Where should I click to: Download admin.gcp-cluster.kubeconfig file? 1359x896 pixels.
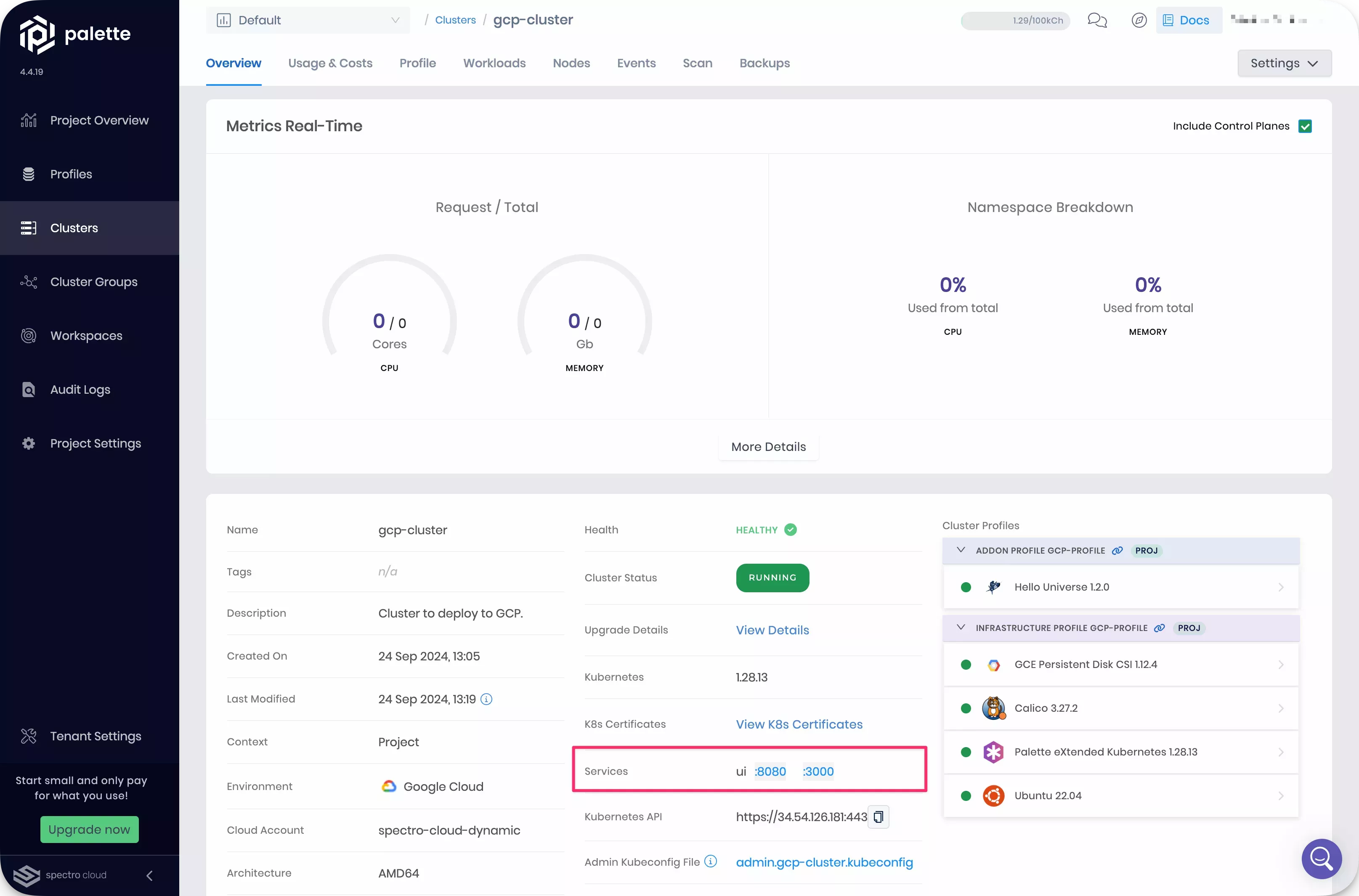coord(824,862)
